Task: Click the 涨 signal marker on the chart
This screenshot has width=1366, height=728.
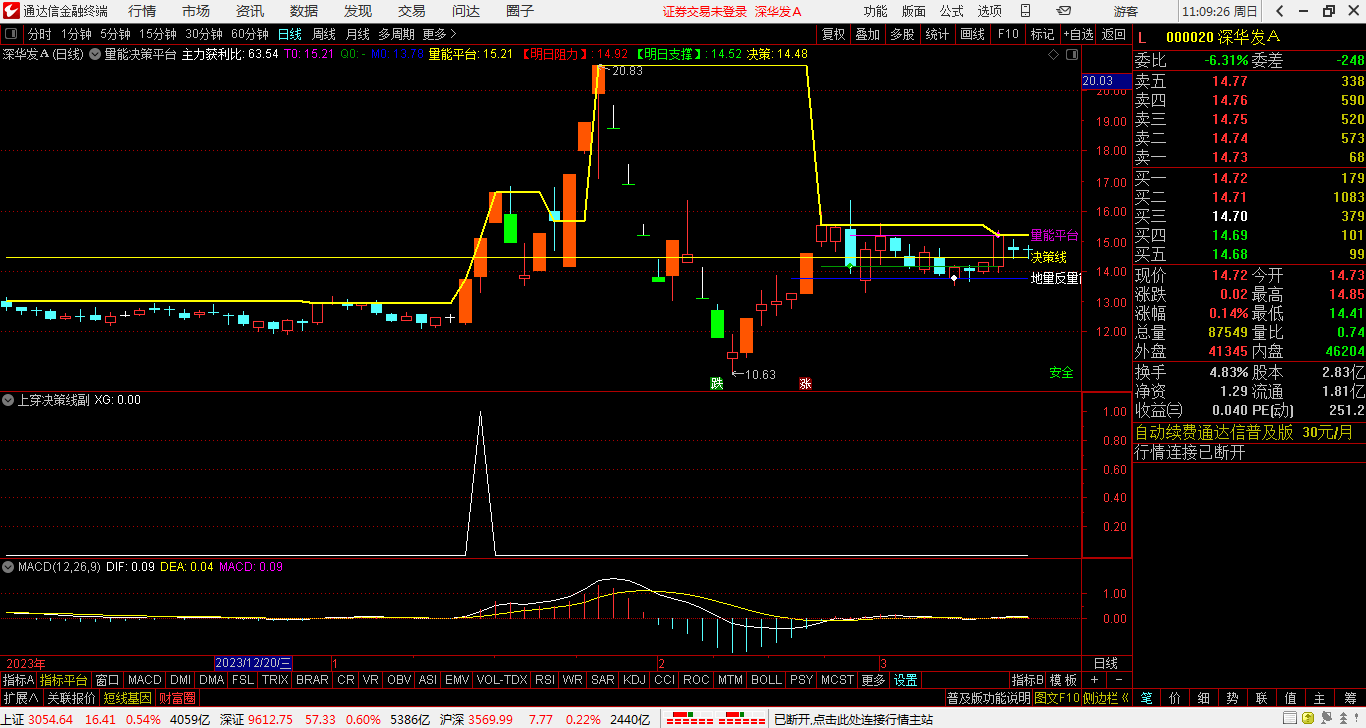Action: tap(805, 383)
